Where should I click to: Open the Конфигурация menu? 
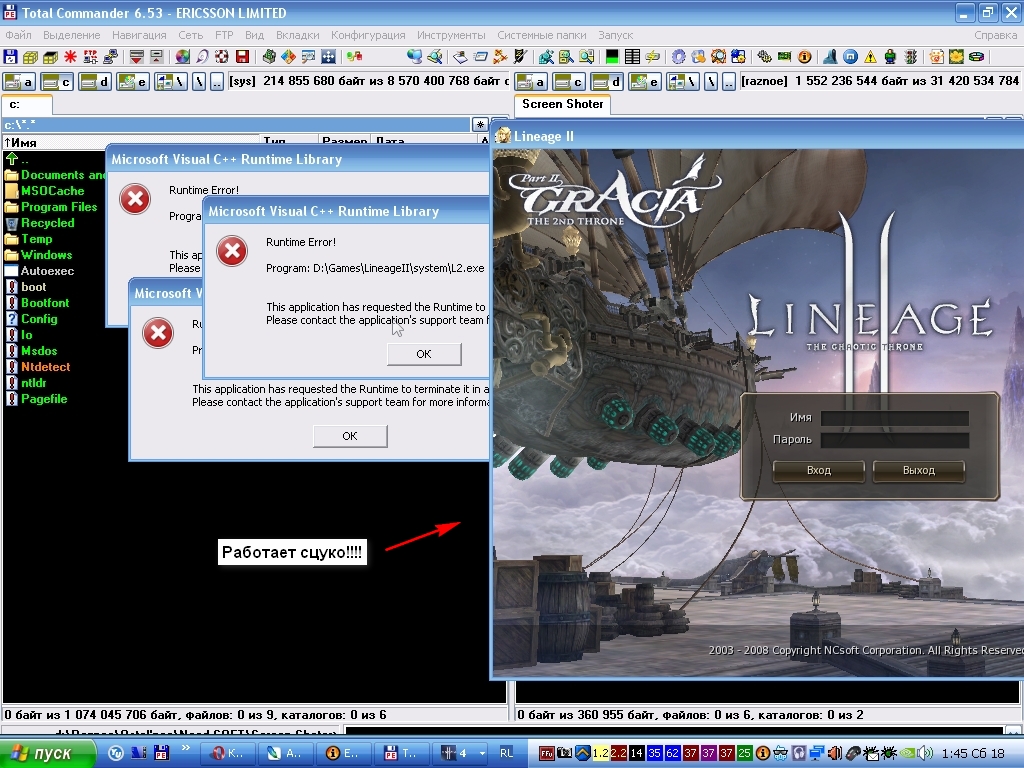(x=368, y=35)
